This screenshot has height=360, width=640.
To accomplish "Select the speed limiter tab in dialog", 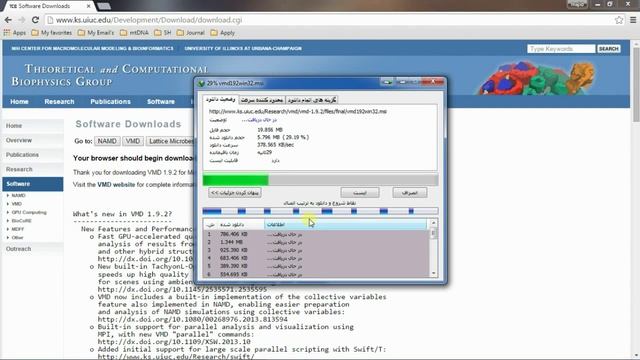I will coord(262,100).
